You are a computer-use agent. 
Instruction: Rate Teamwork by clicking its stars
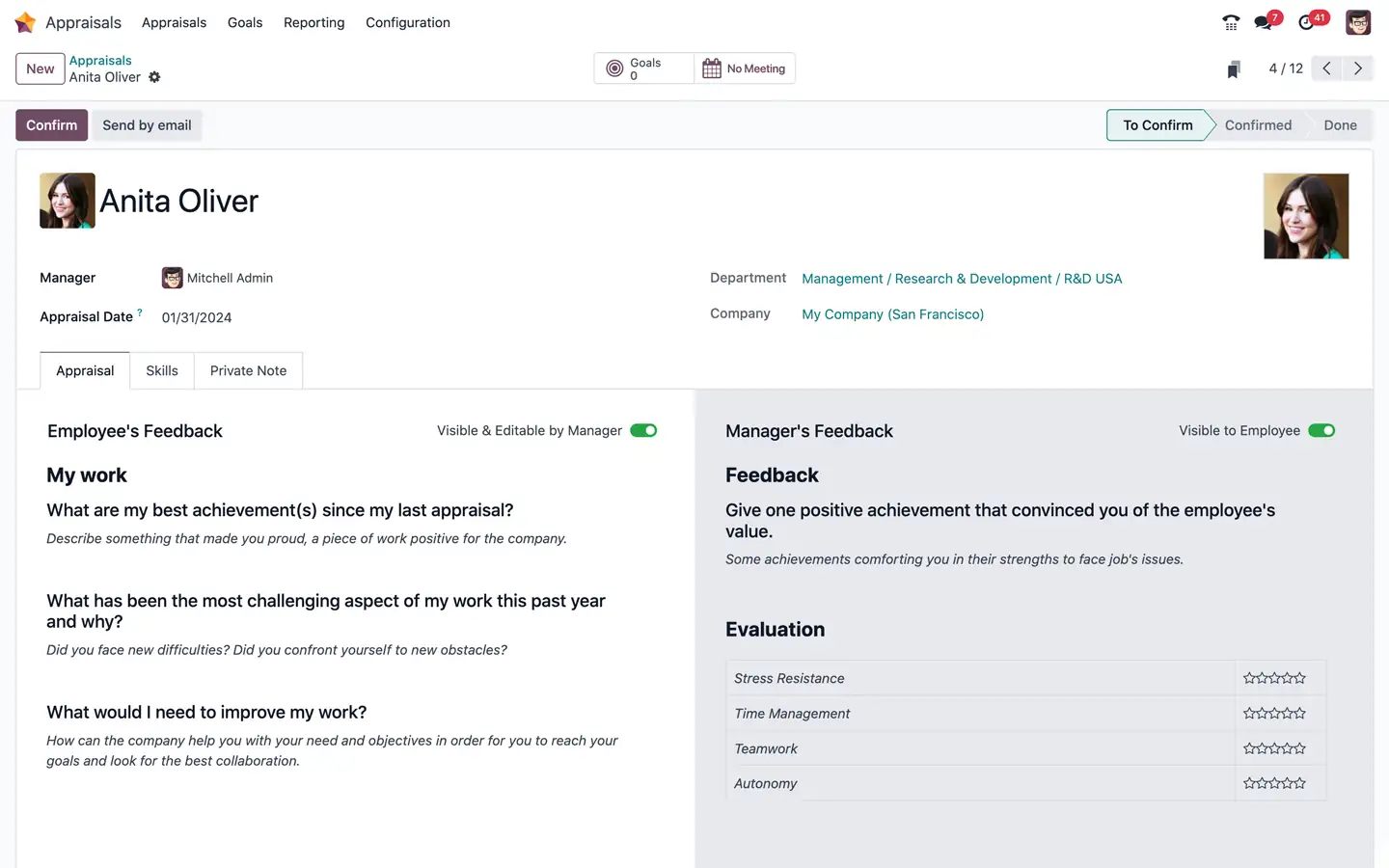[1274, 747]
